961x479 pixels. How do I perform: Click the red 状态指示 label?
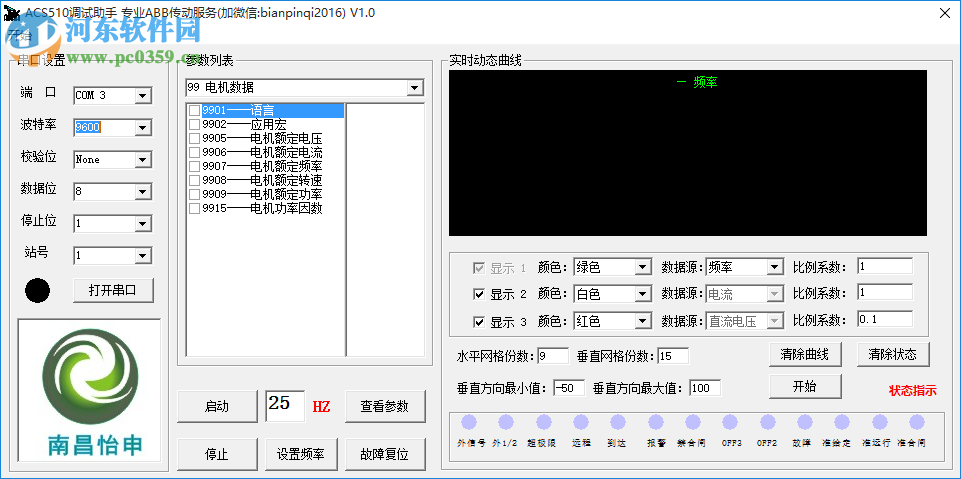[913, 391]
